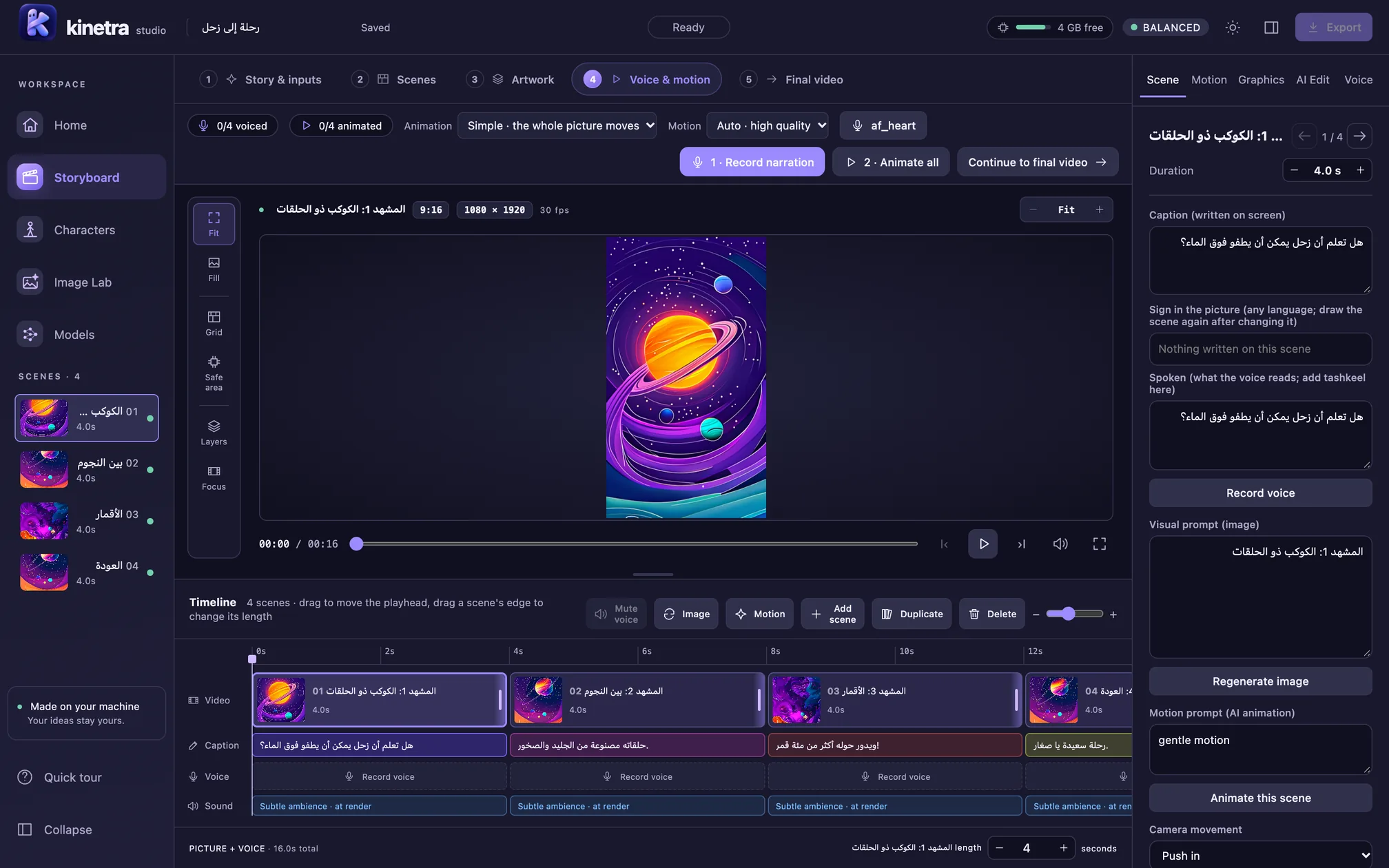This screenshot has height=868, width=1389.
Task: Go to previous scene arrow in Scene panel
Action: 1304,136
